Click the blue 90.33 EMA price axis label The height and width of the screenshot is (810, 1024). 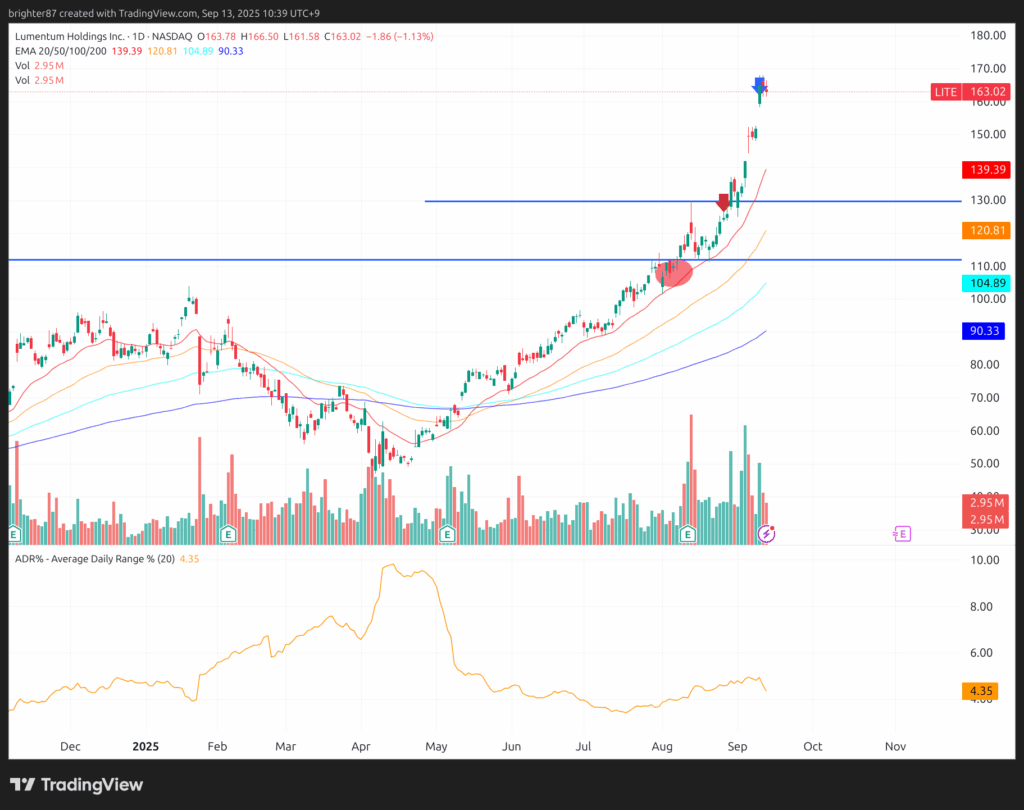985,331
